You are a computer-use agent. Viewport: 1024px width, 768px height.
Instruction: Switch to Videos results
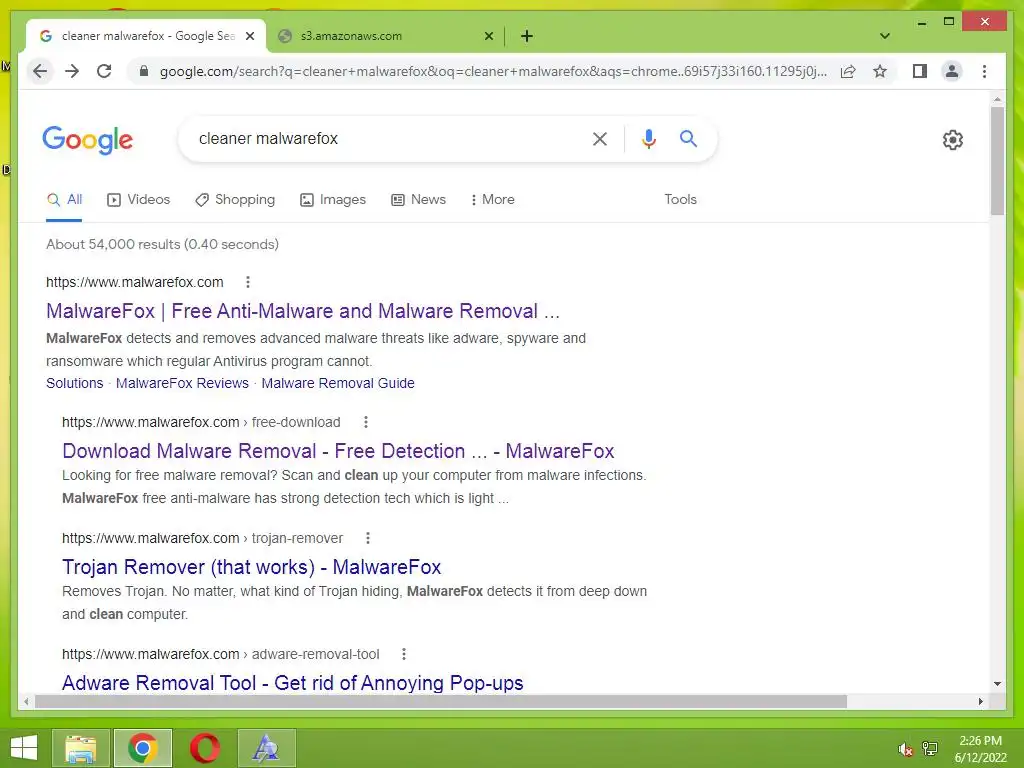point(138,200)
